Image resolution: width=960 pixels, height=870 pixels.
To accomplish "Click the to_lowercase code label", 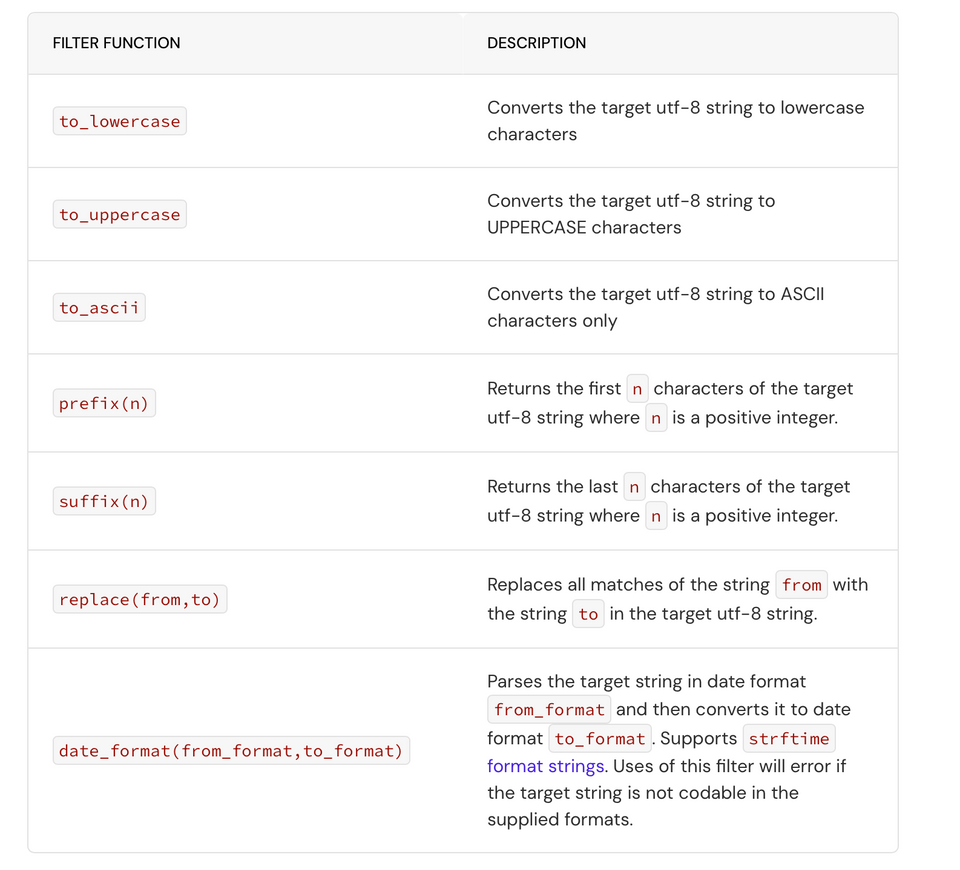I will tap(120, 122).
